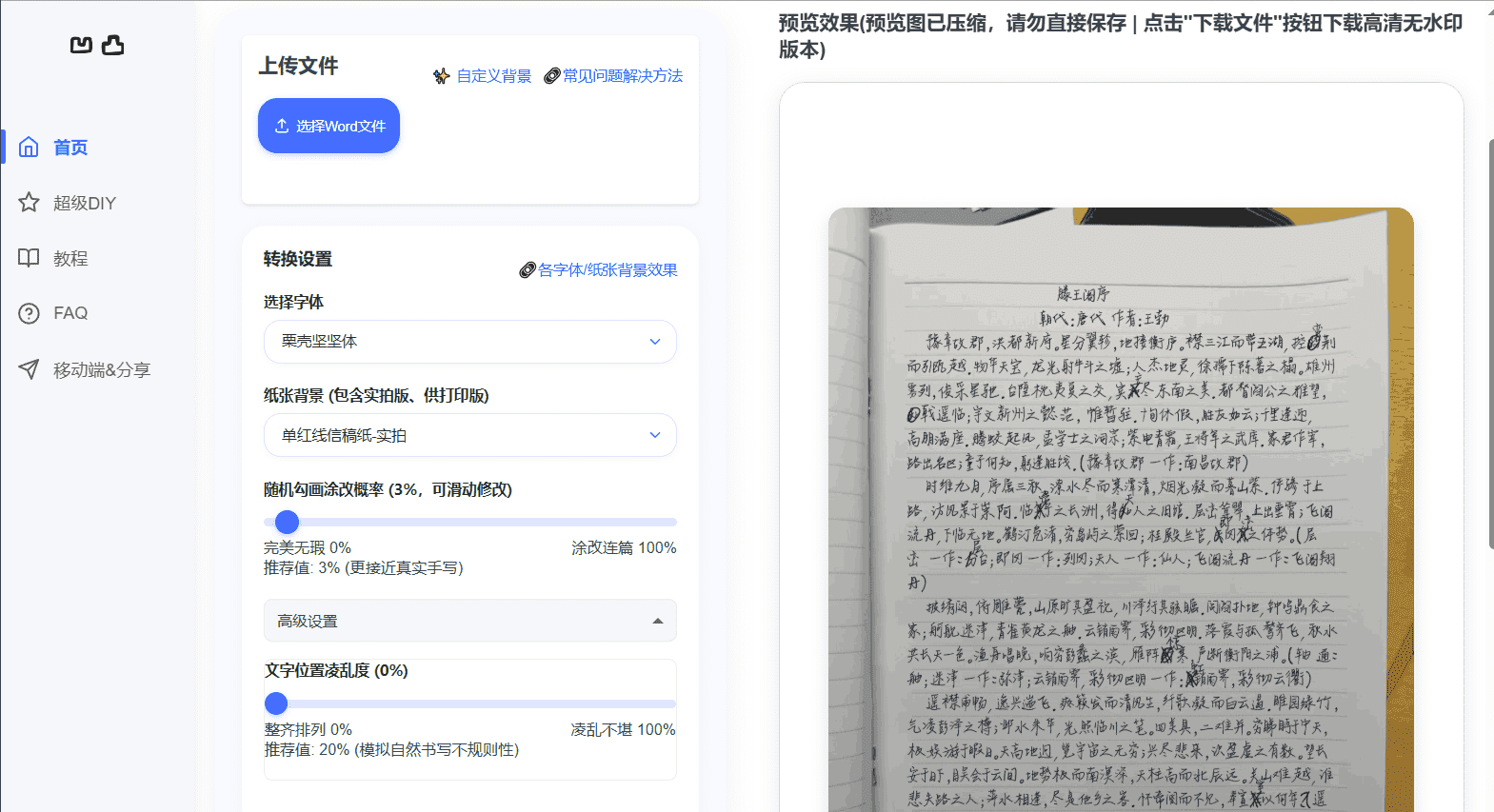1494x812 pixels.
Task: Click the 整齐排列 0% label
Action: coord(308,730)
